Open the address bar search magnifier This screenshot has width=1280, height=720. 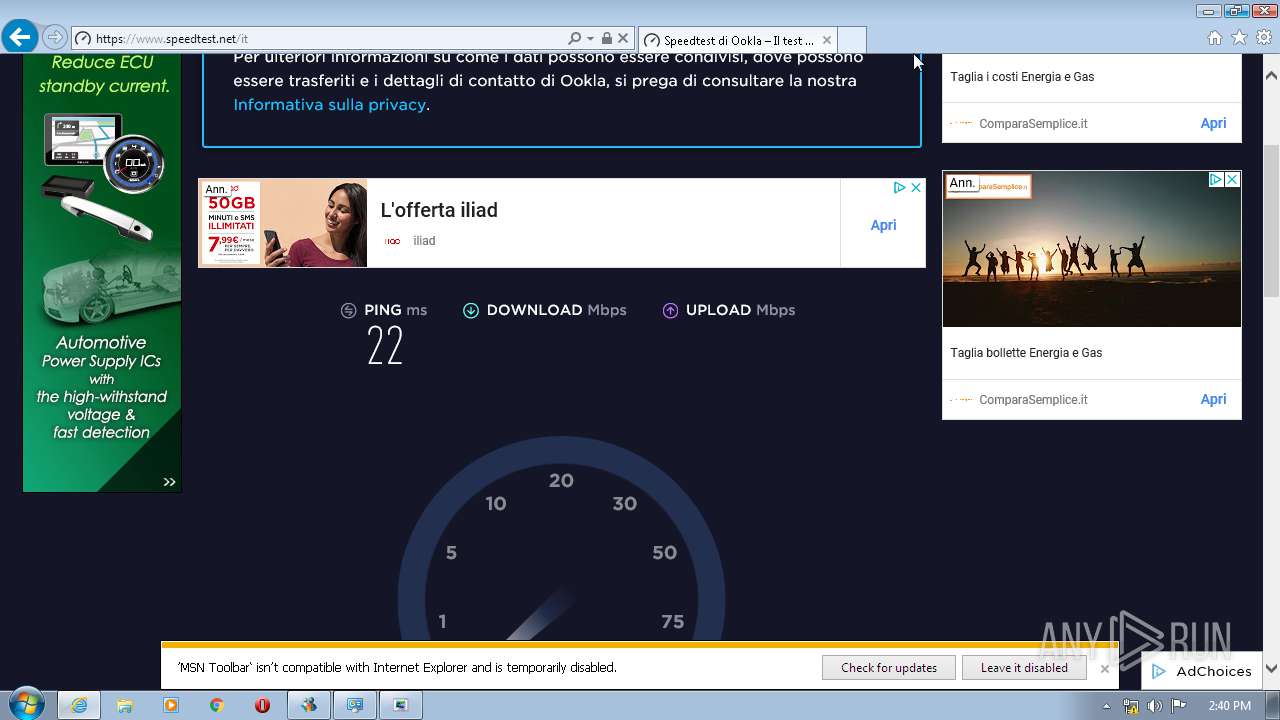pos(574,39)
